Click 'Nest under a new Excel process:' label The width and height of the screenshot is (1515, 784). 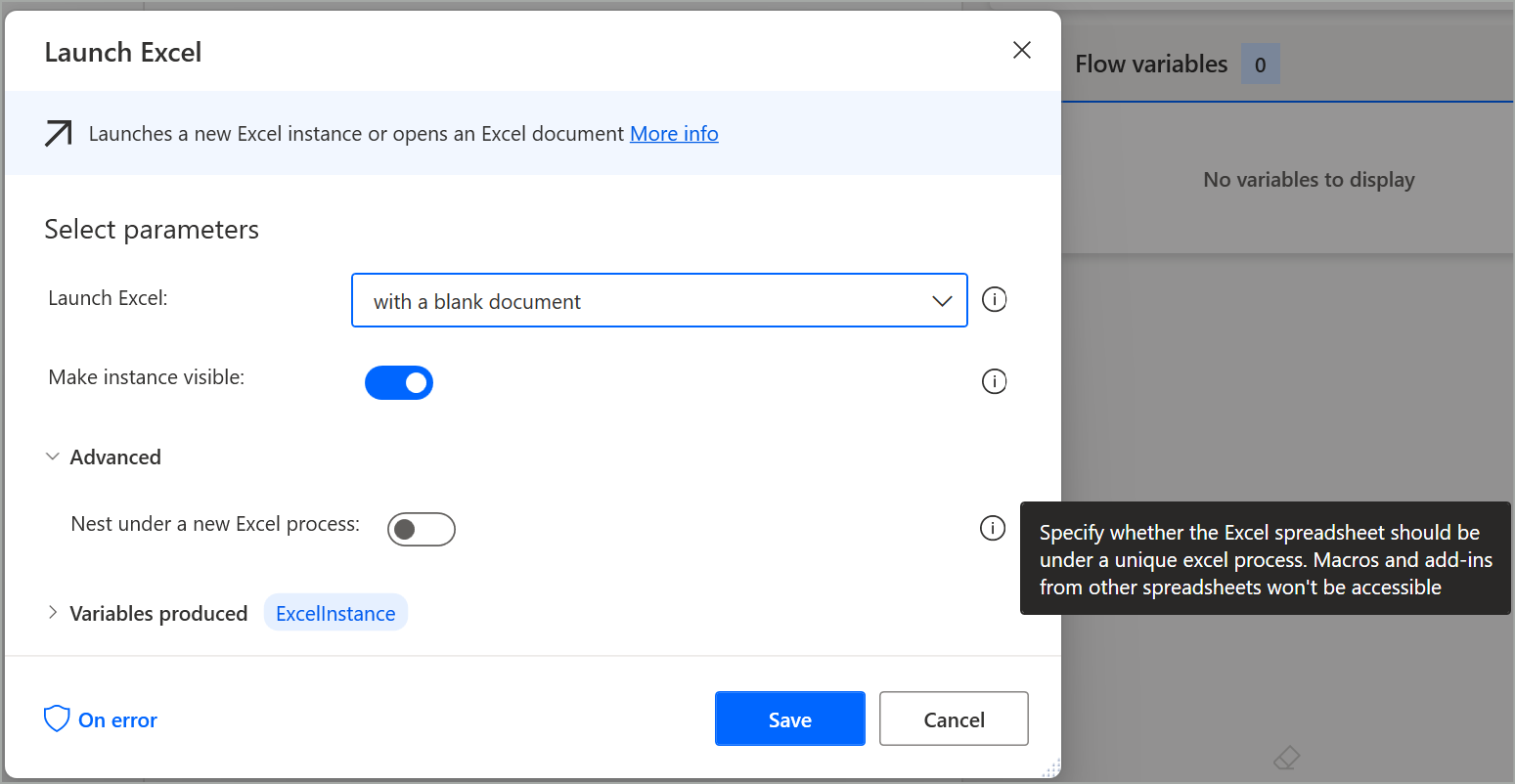pyautogui.click(x=215, y=524)
